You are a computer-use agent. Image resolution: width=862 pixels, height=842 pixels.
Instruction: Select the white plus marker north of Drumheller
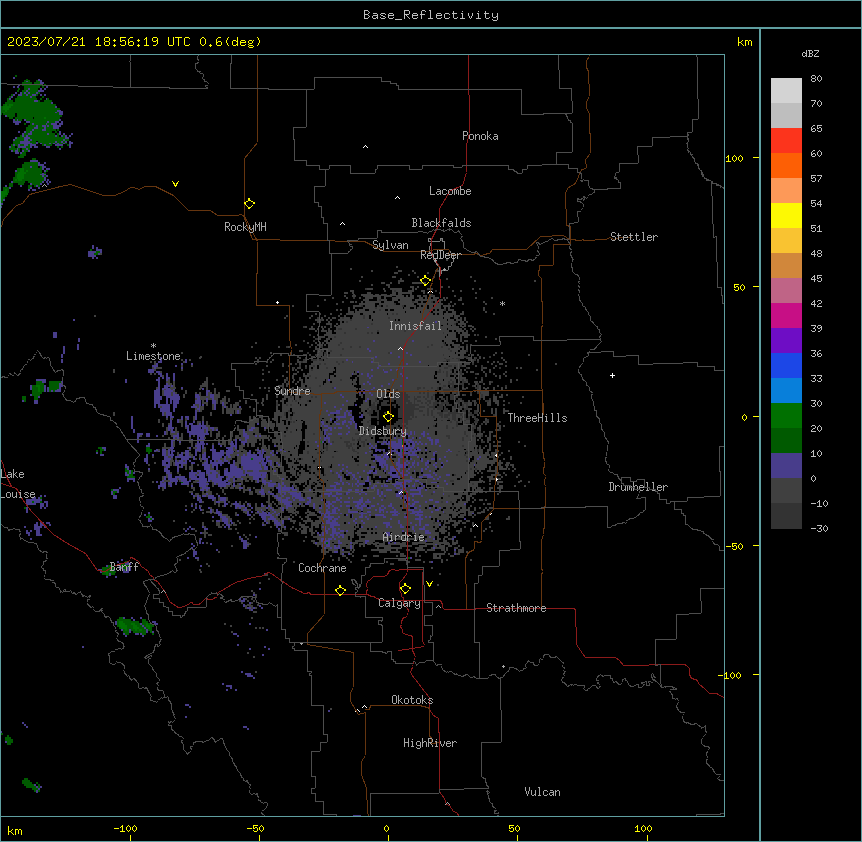pos(612,375)
